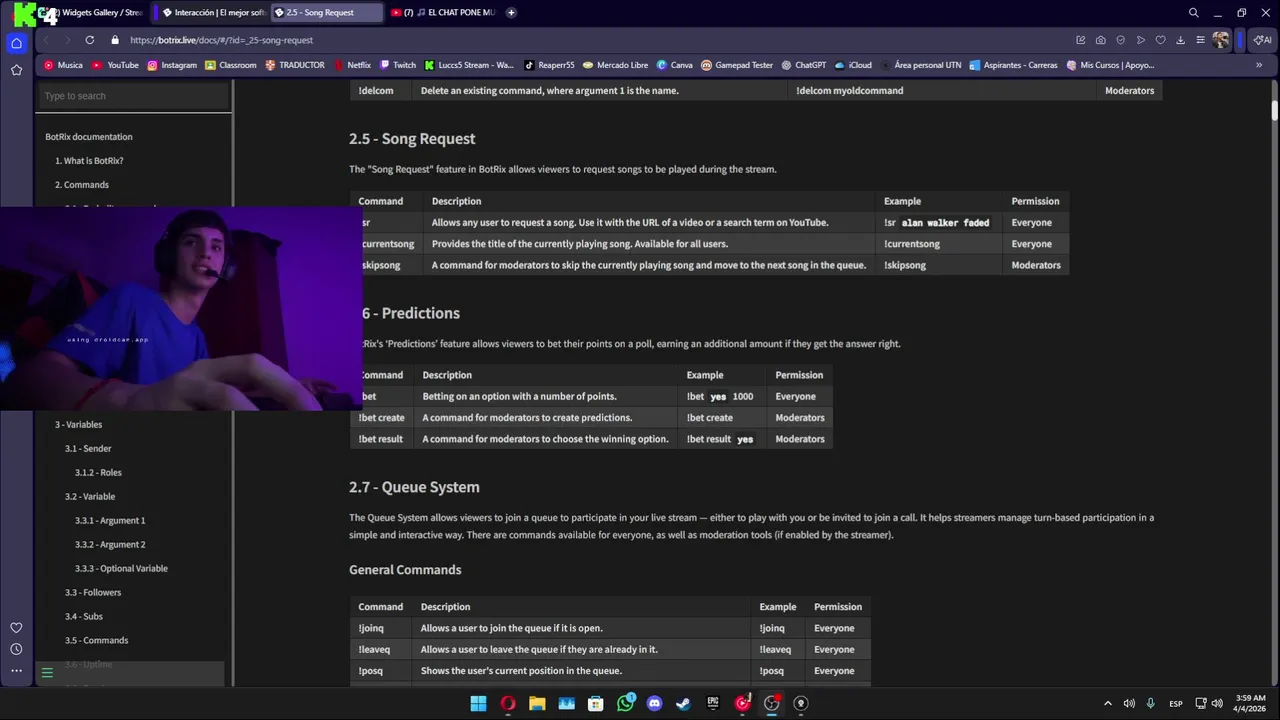Switch to EL CHAT PONE MU YouTube tab
Screen dimensions: 1280x720
coord(443,13)
